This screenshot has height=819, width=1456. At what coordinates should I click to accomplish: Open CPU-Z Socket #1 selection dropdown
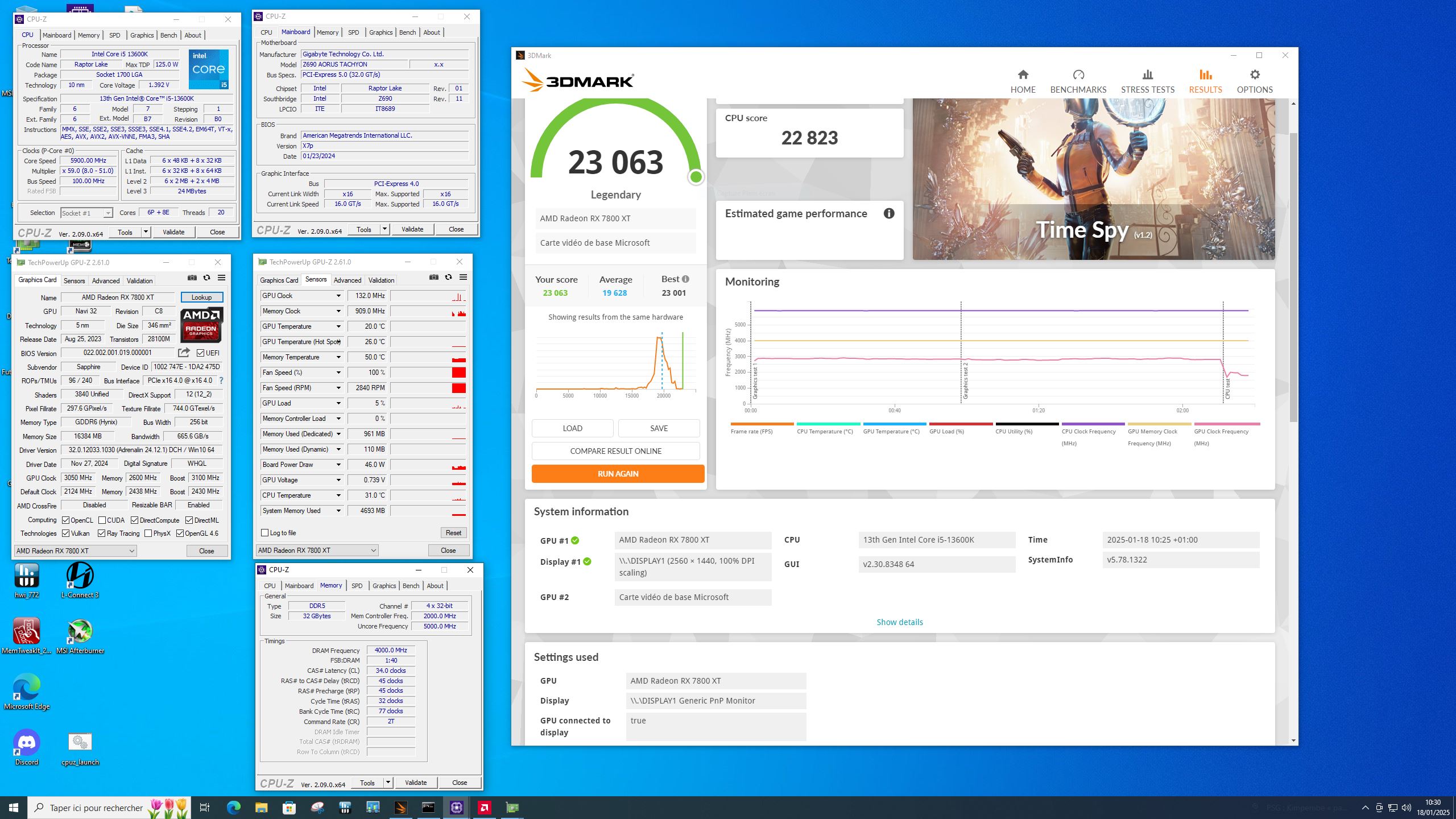coord(86,213)
